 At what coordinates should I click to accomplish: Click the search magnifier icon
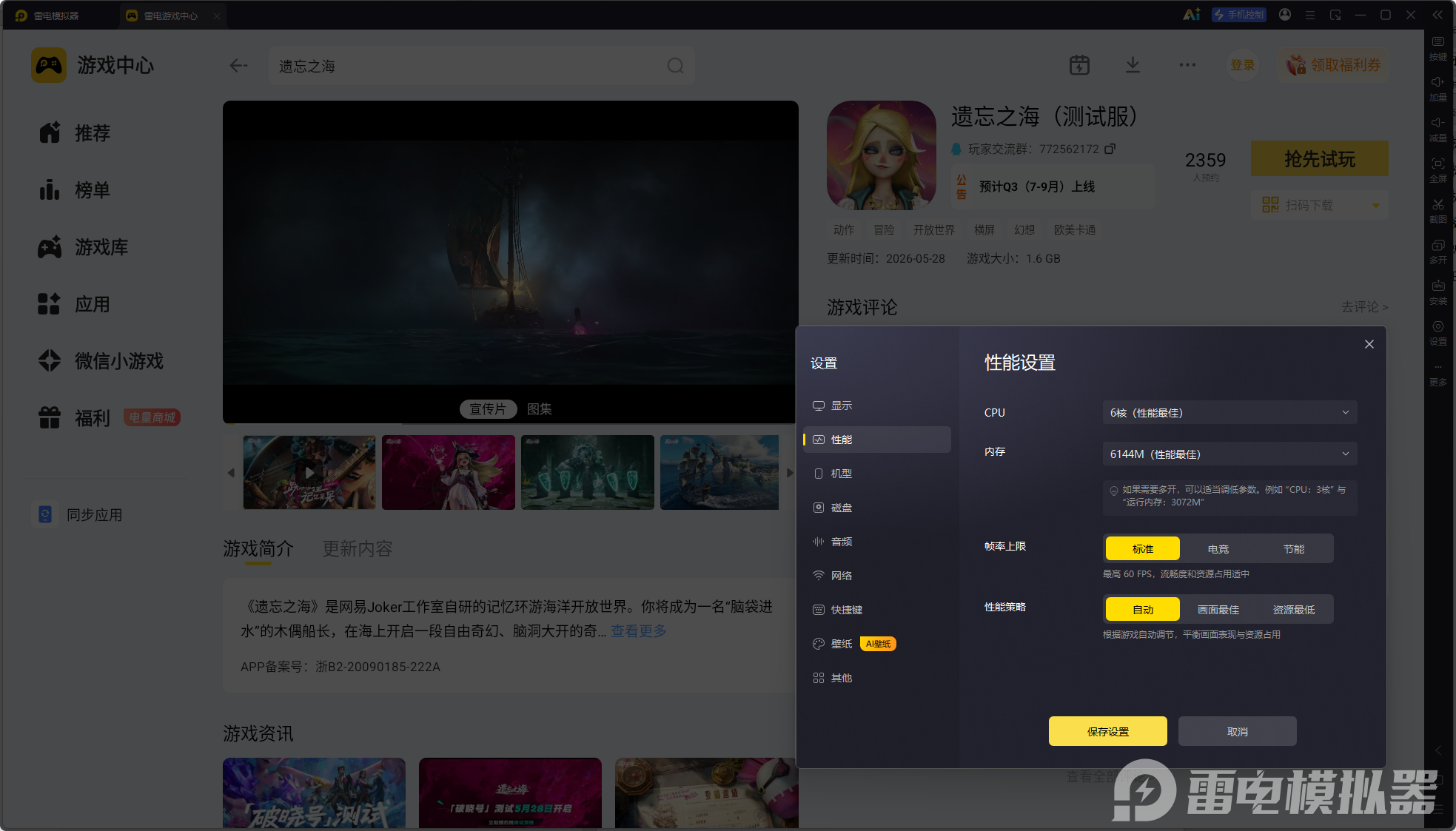click(675, 66)
